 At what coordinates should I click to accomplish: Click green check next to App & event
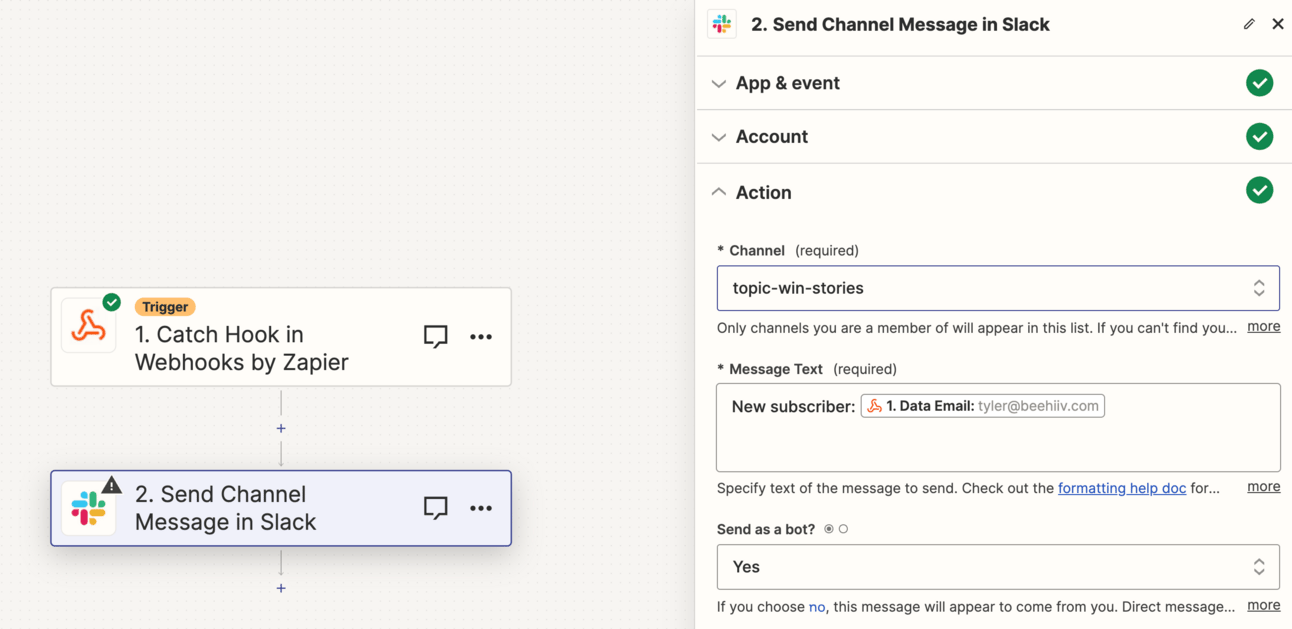[1260, 83]
